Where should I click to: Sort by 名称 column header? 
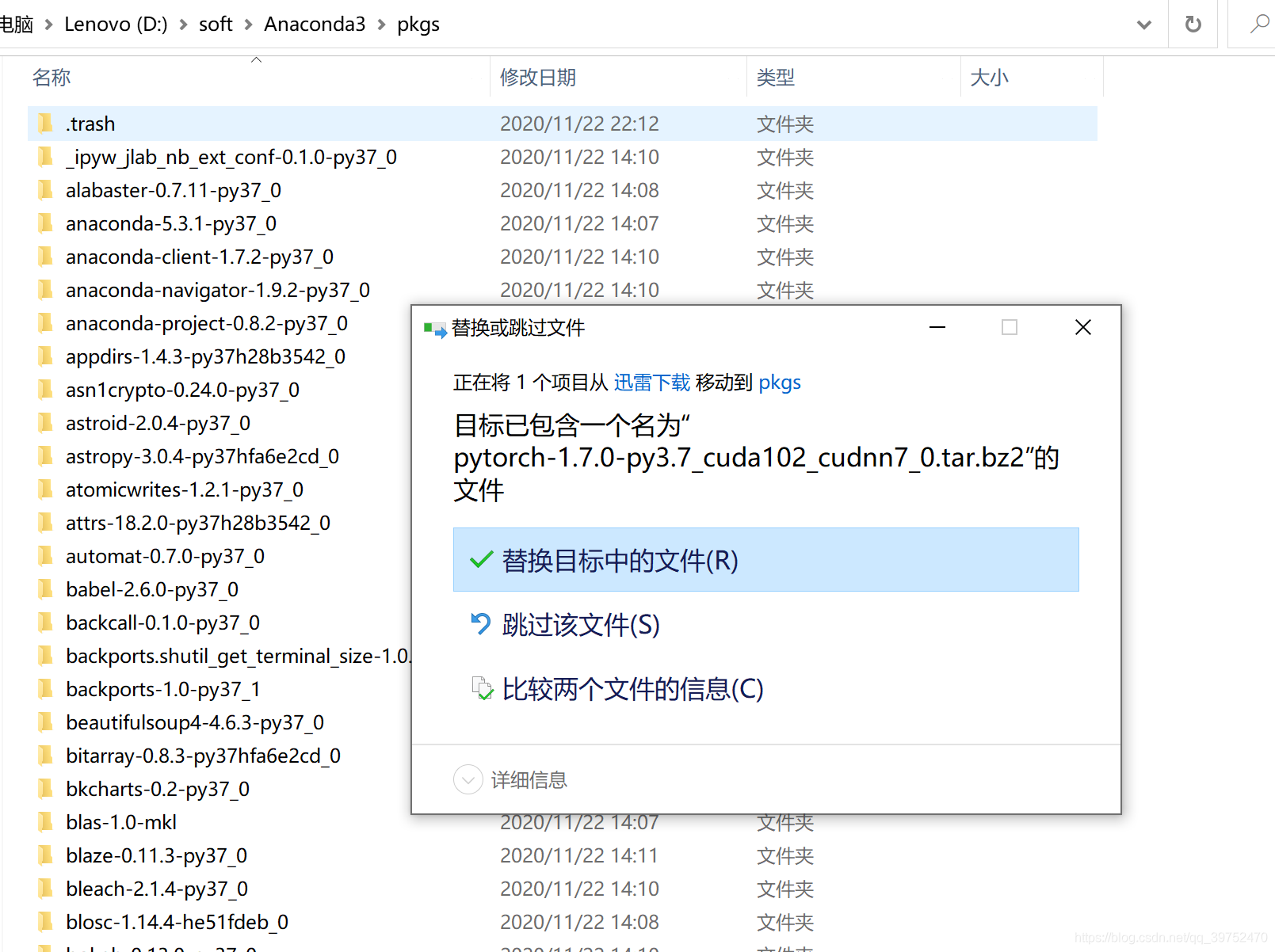52,77
